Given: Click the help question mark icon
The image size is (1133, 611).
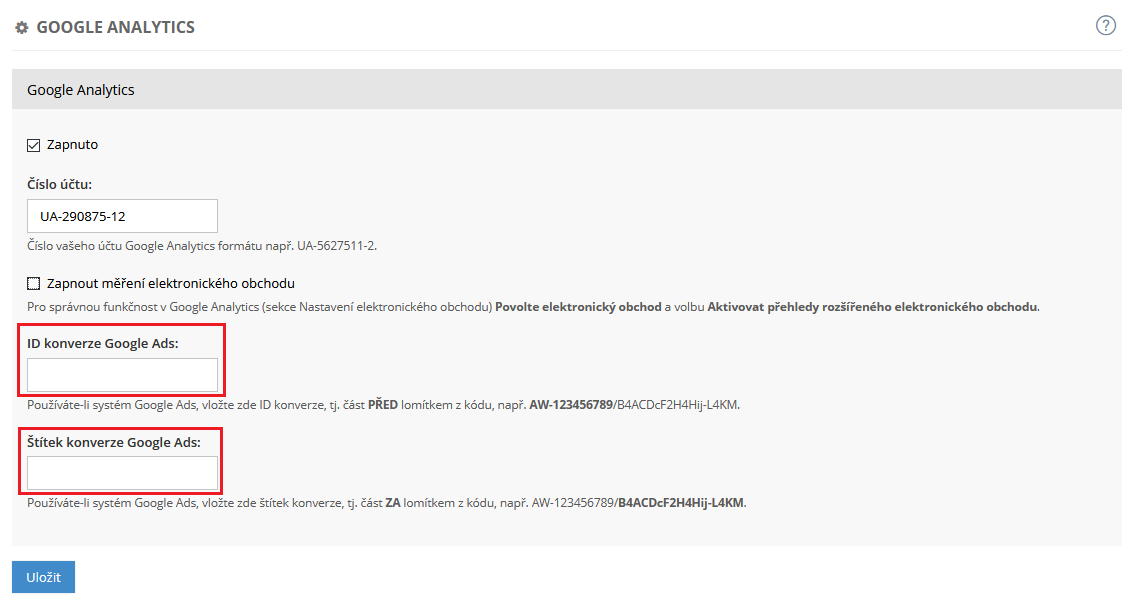Looking at the screenshot, I should (x=1105, y=26).
